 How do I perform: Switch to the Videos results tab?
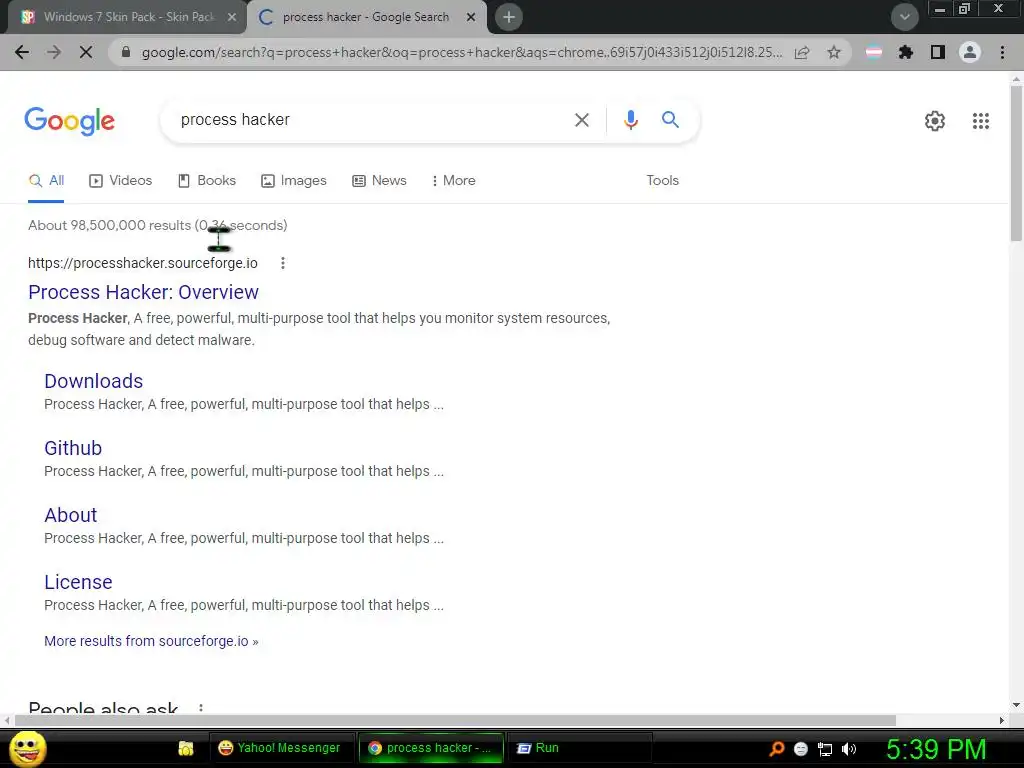click(x=121, y=181)
